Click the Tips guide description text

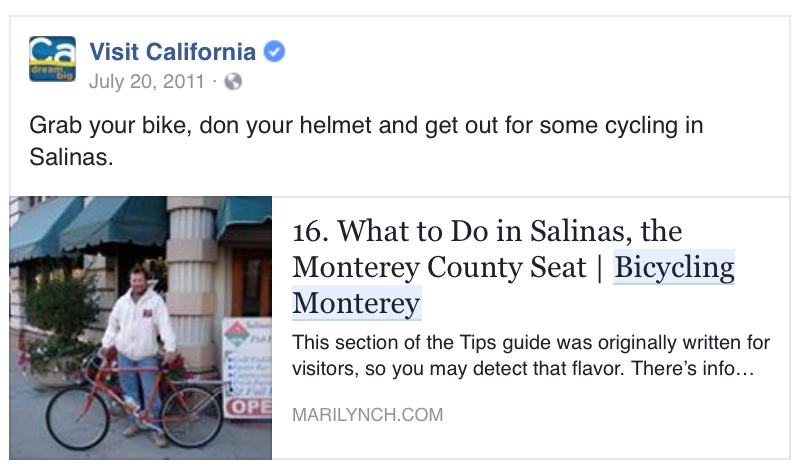pyautogui.click(x=531, y=355)
